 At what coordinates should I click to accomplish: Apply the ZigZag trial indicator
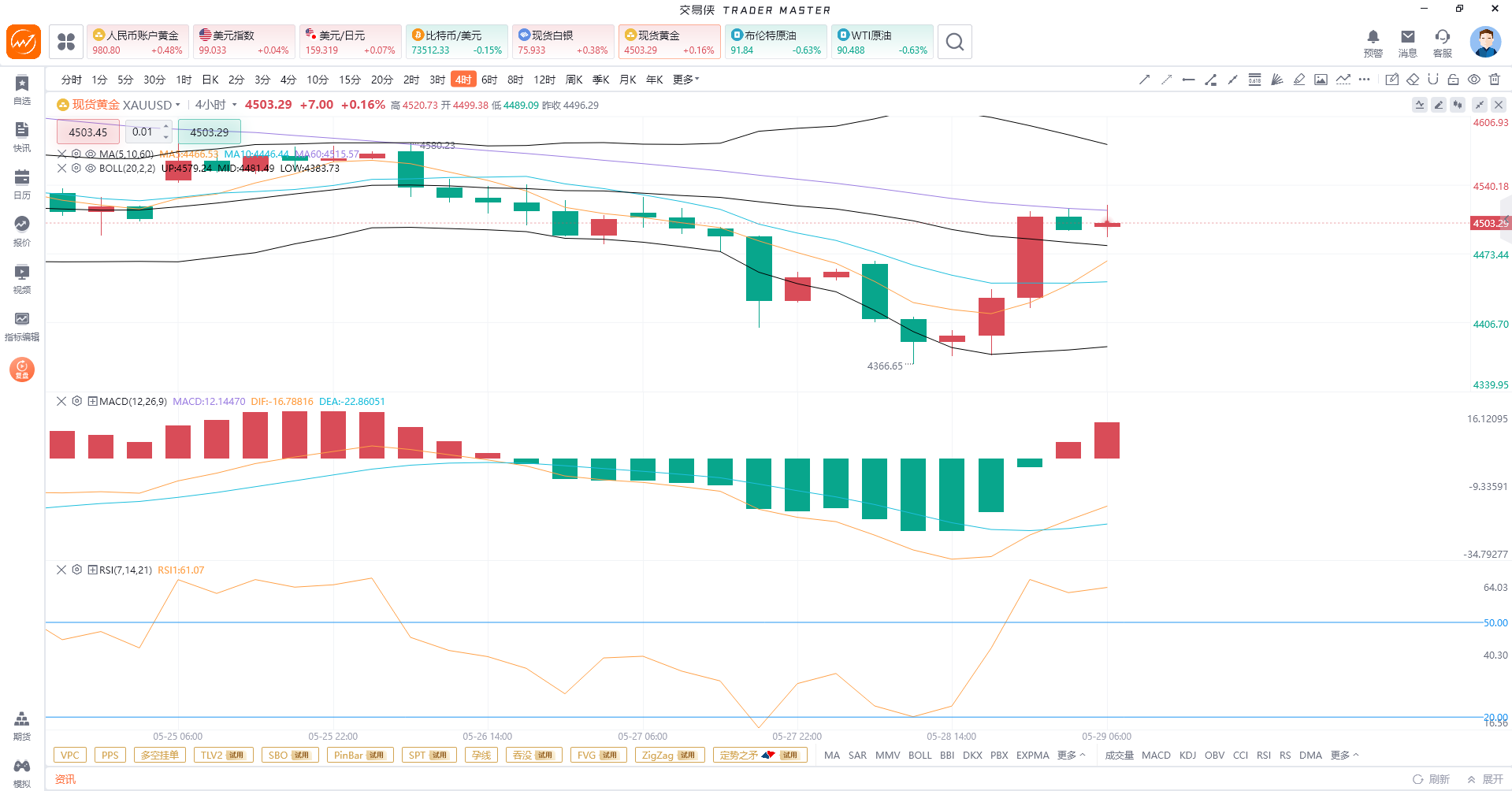[669, 756]
